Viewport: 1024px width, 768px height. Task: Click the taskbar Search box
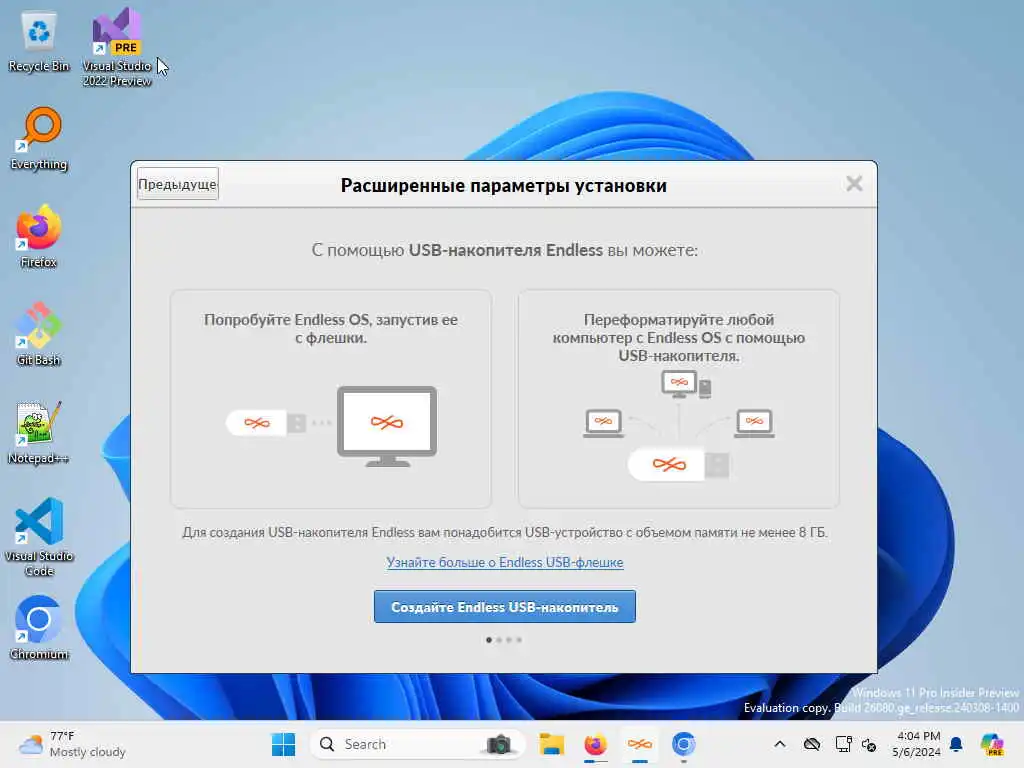(x=417, y=744)
